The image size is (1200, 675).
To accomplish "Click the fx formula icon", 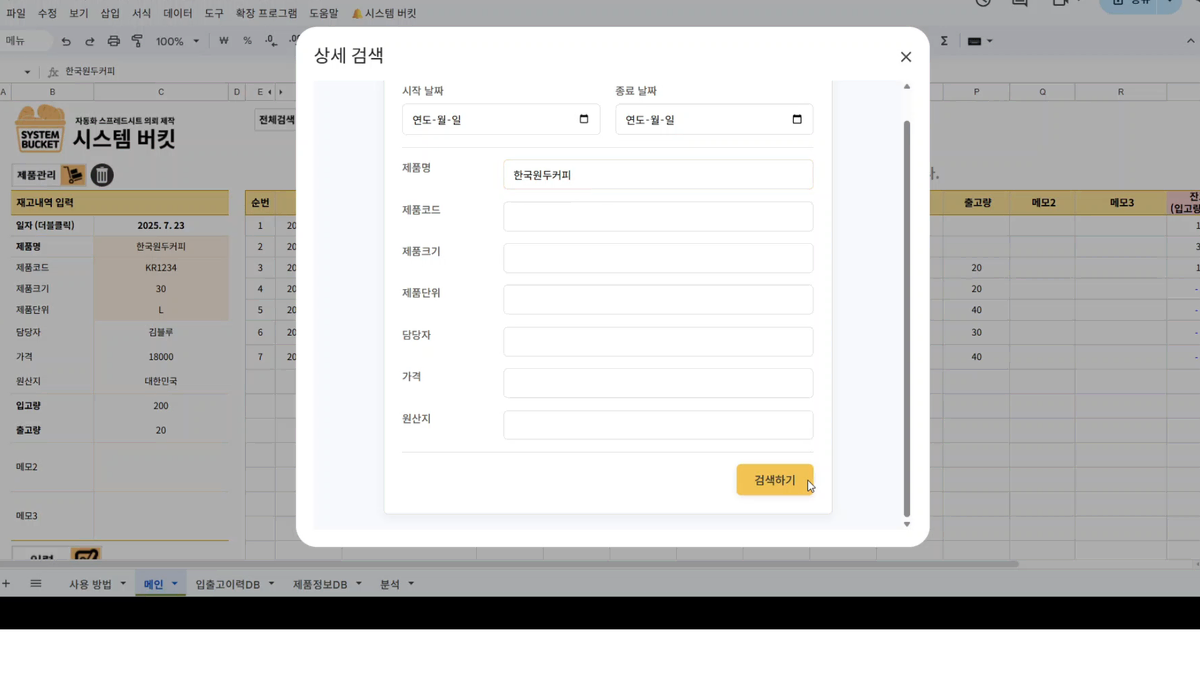I will [53, 72].
